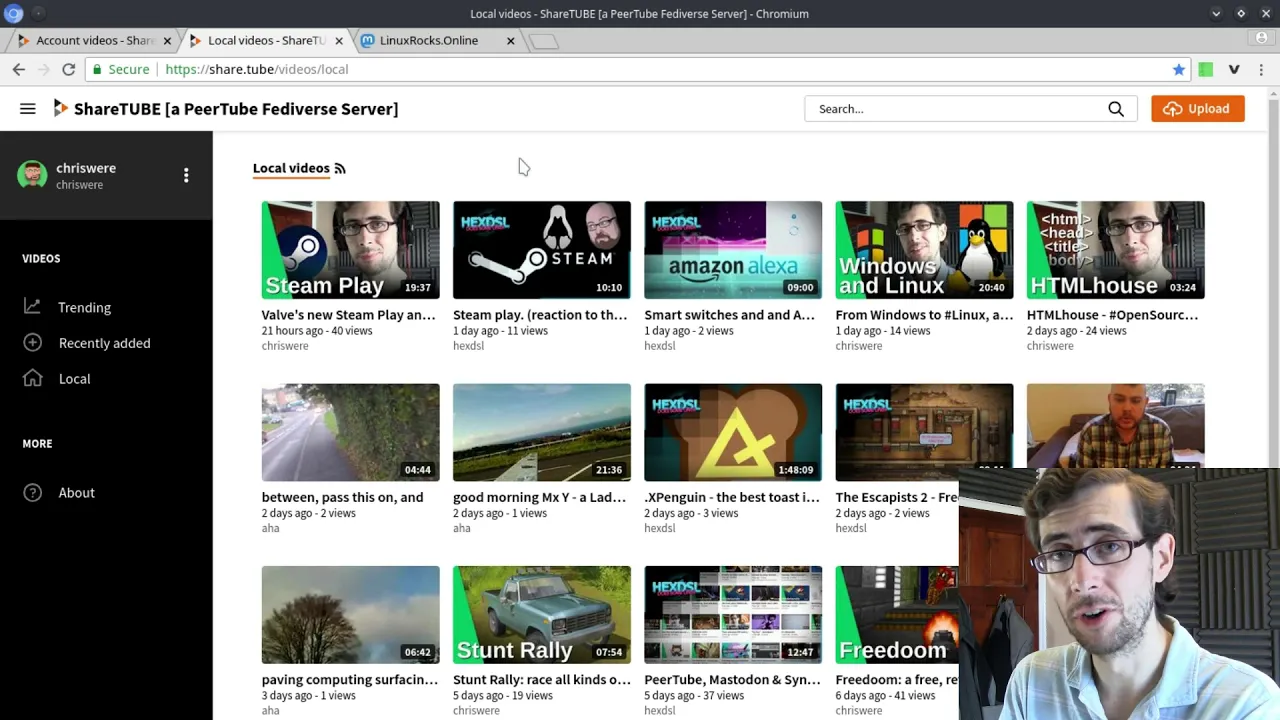
Task: Click the ShareTUBE logo icon
Action: [x=60, y=108]
